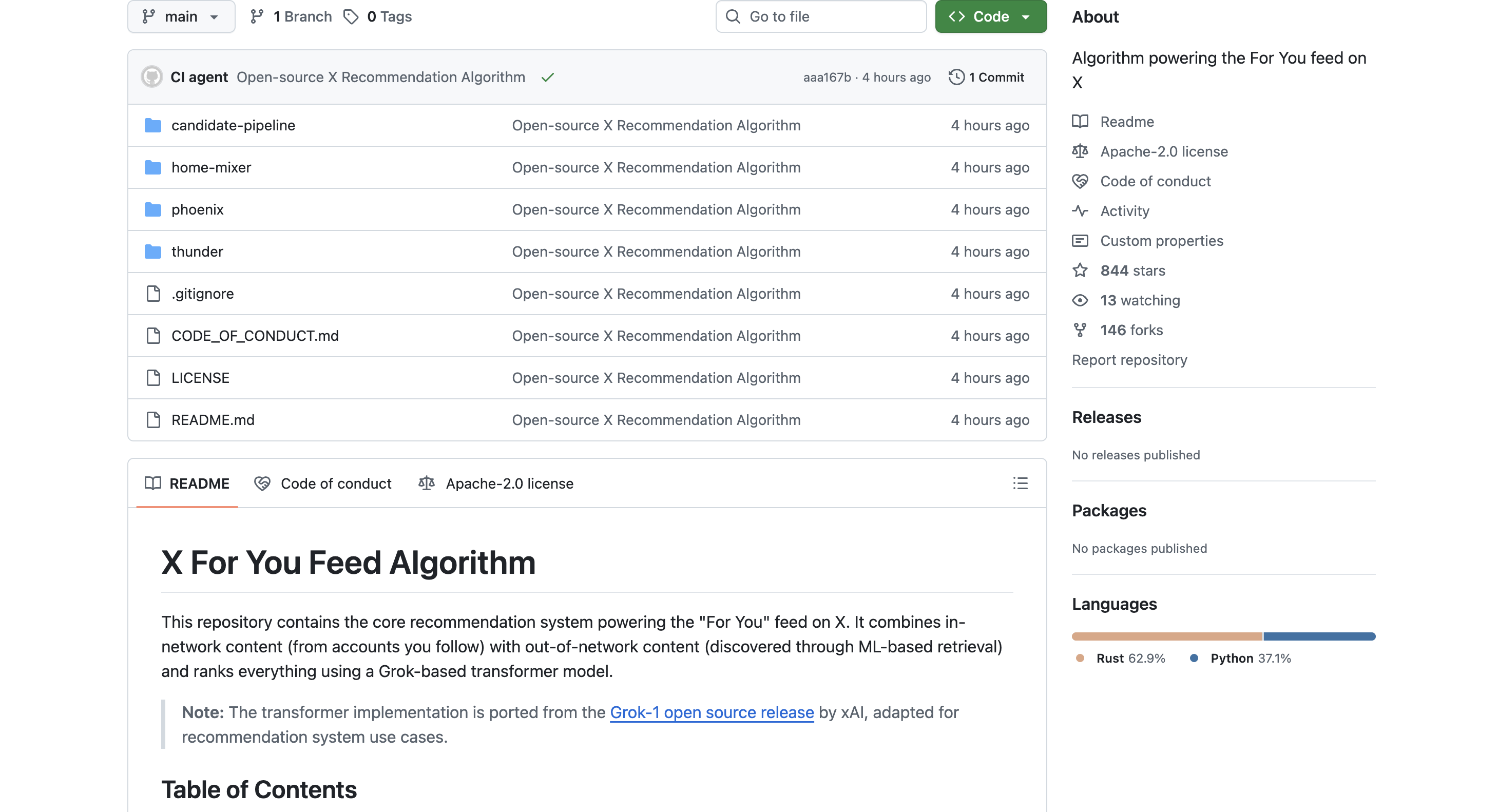Open the candidate-pipeline folder
1498x812 pixels.
pyautogui.click(x=233, y=125)
